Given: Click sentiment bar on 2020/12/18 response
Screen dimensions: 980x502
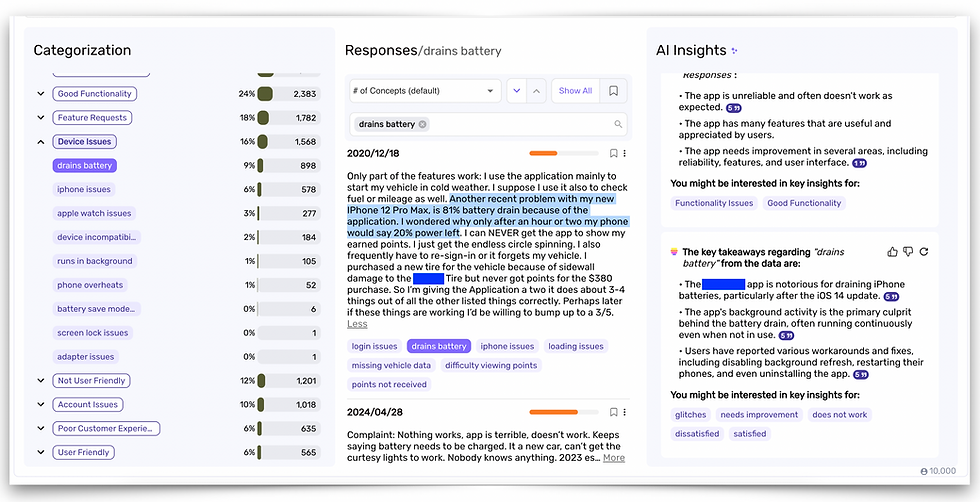Looking at the screenshot, I should tap(564, 153).
